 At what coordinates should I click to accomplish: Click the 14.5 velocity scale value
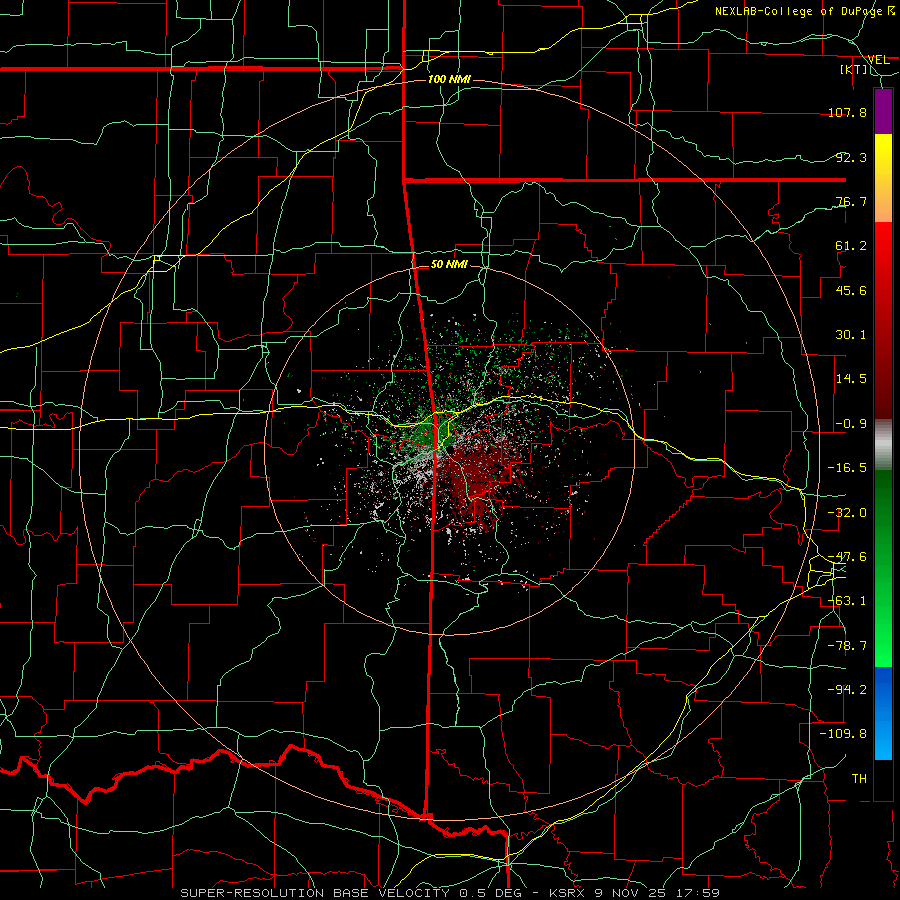pyautogui.click(x=851, y=379)
